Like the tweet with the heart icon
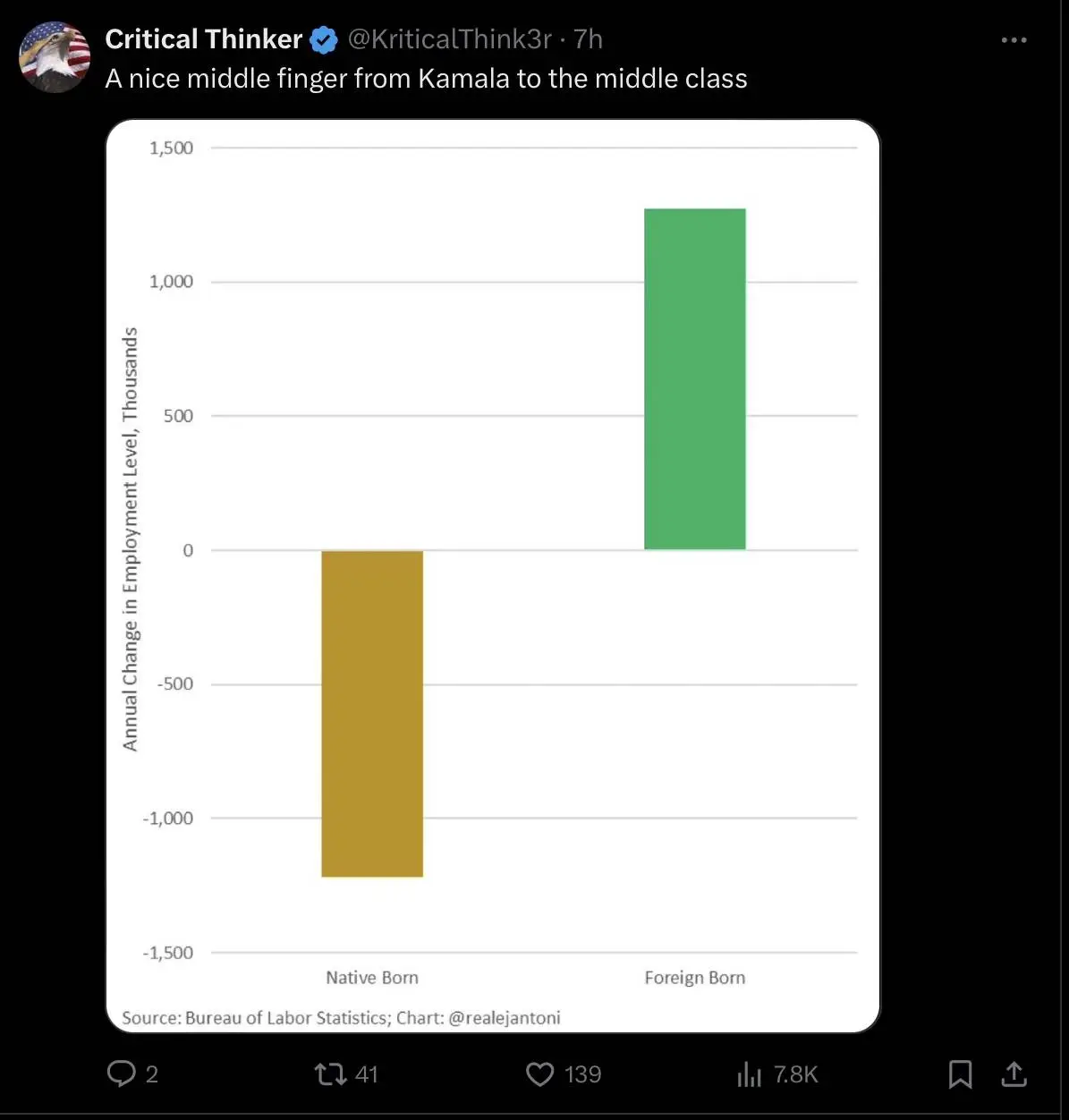The image size is (1069, 1120). pyautogui.click(x=539, y=1073)
